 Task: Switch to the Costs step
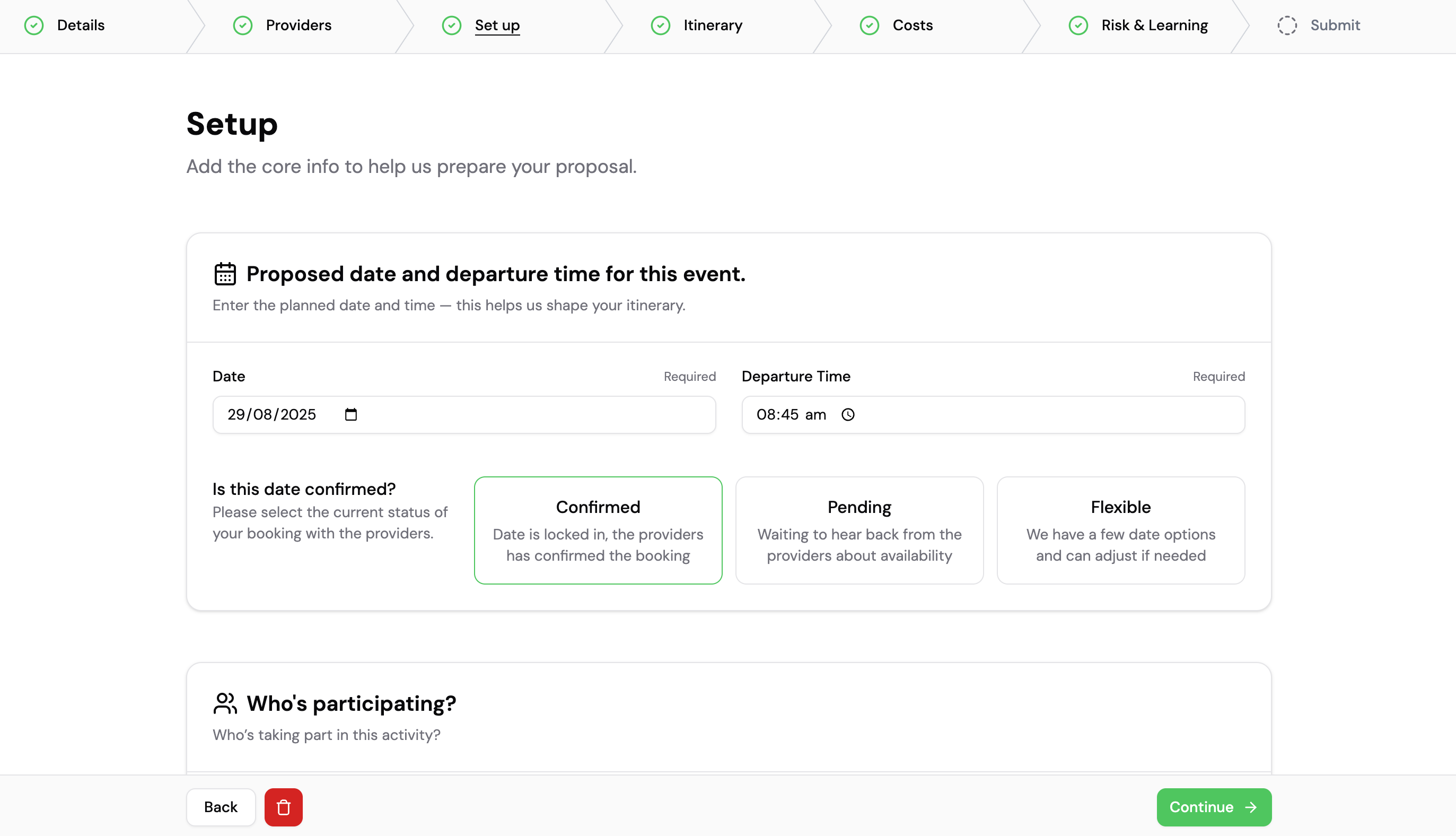912,26
